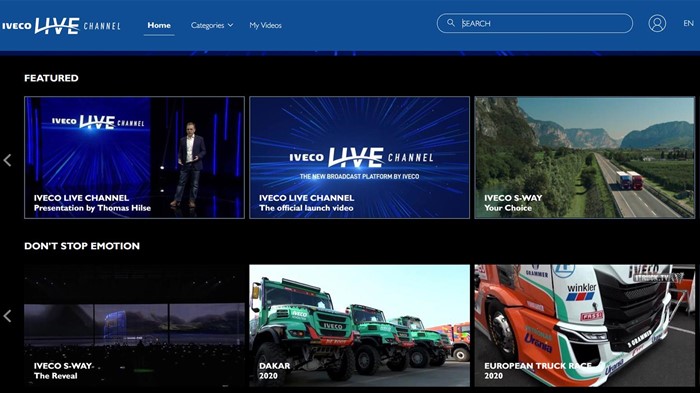Image resolution: width=700 pixels, height=393 pixels.
Task: Open IVECO S-WAY Your Choice video
Action: (x=584, y=158)
